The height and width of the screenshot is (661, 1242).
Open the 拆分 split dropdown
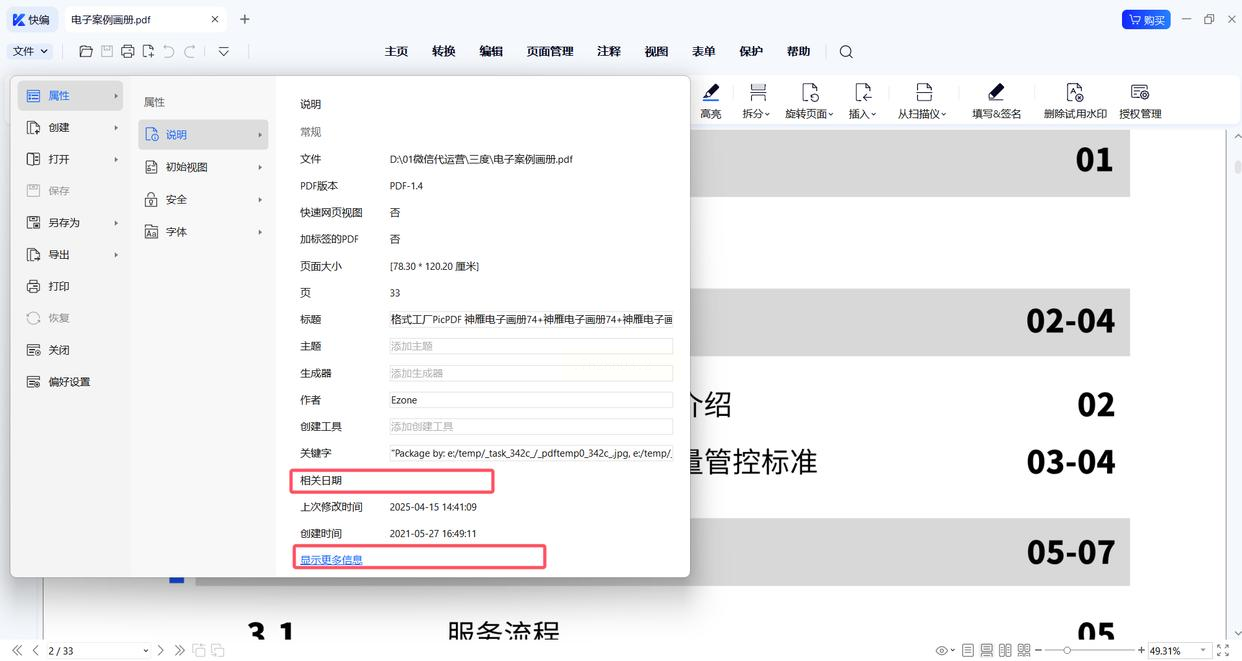[756, 114]
